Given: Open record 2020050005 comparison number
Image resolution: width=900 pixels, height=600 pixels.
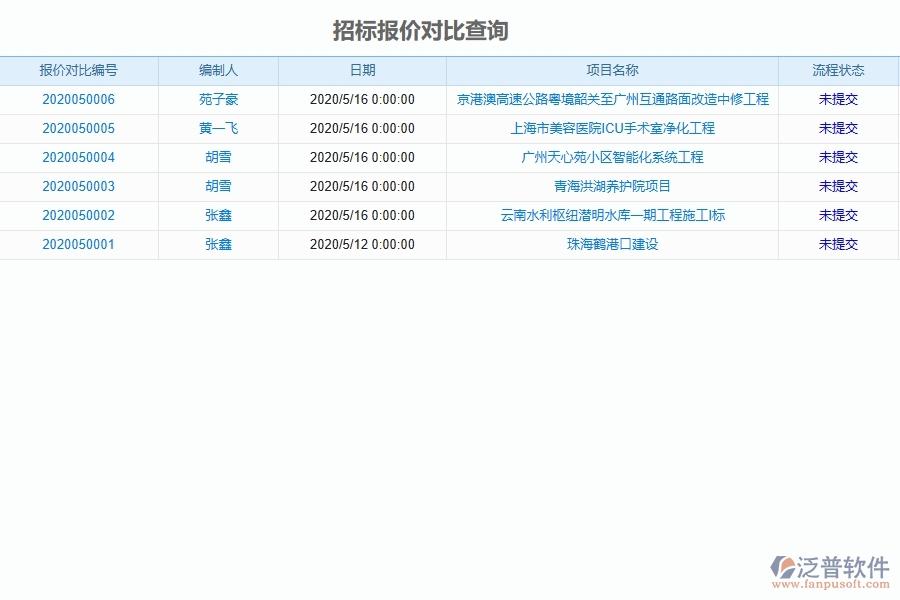Looking at the screenshot, I should click(x=80, y=128).
